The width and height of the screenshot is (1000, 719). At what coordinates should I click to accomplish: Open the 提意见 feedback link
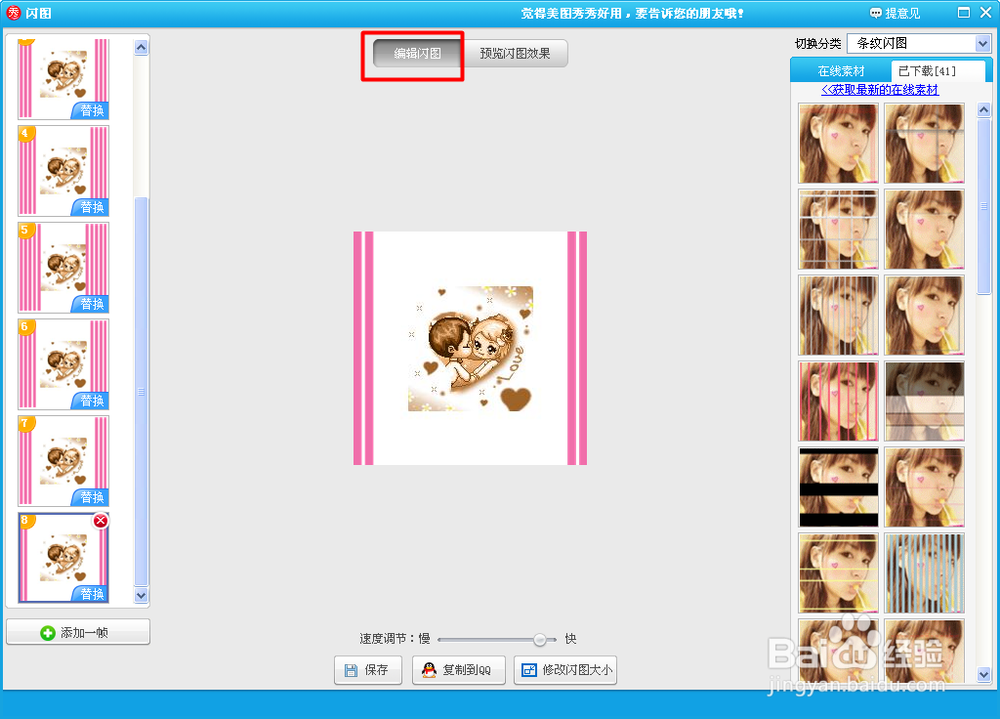[x=895, y=13]
